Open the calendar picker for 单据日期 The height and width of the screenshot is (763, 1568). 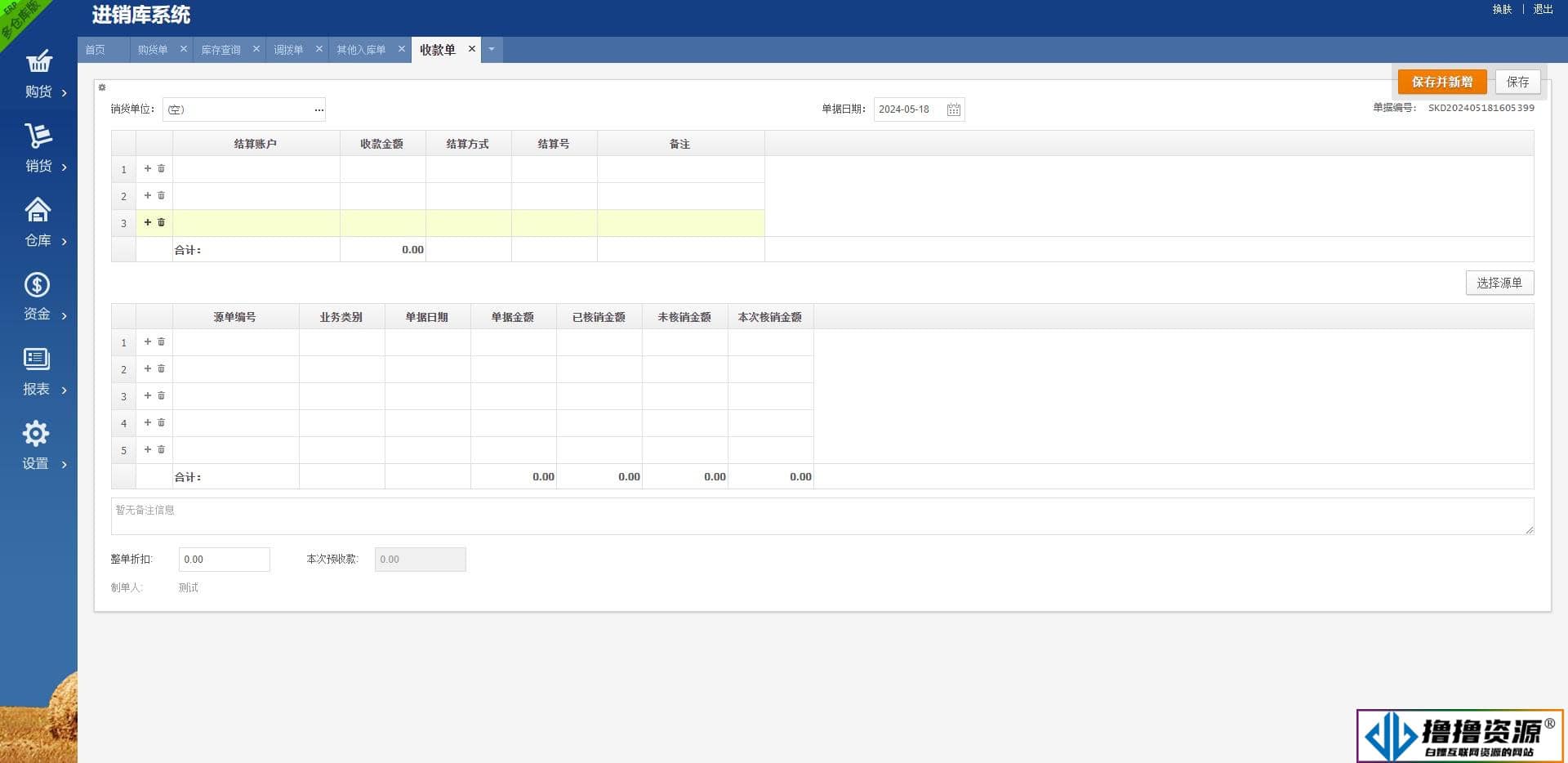click(953, 109)
